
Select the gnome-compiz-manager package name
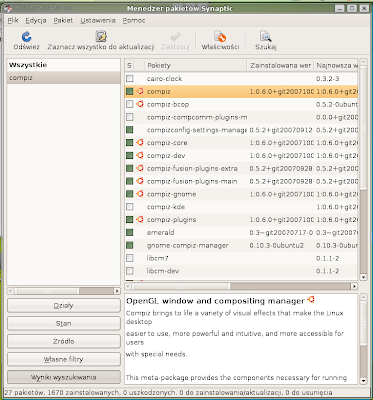(x=188, y=245)
